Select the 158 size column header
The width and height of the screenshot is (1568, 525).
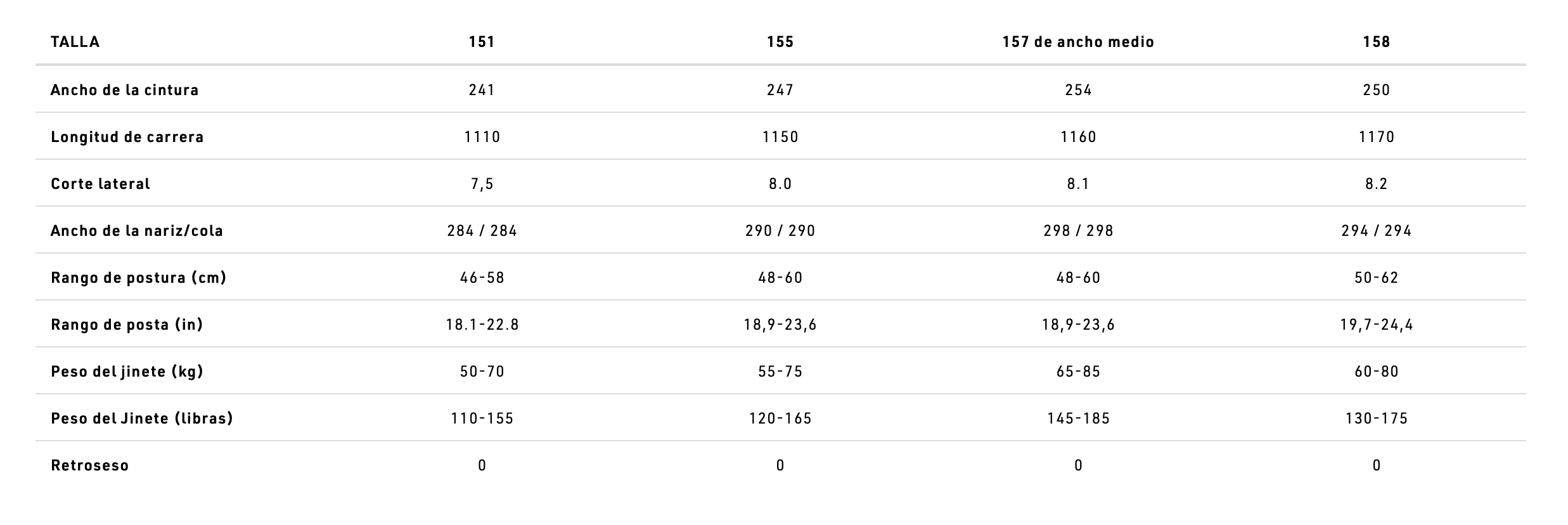click(1377, 42)
